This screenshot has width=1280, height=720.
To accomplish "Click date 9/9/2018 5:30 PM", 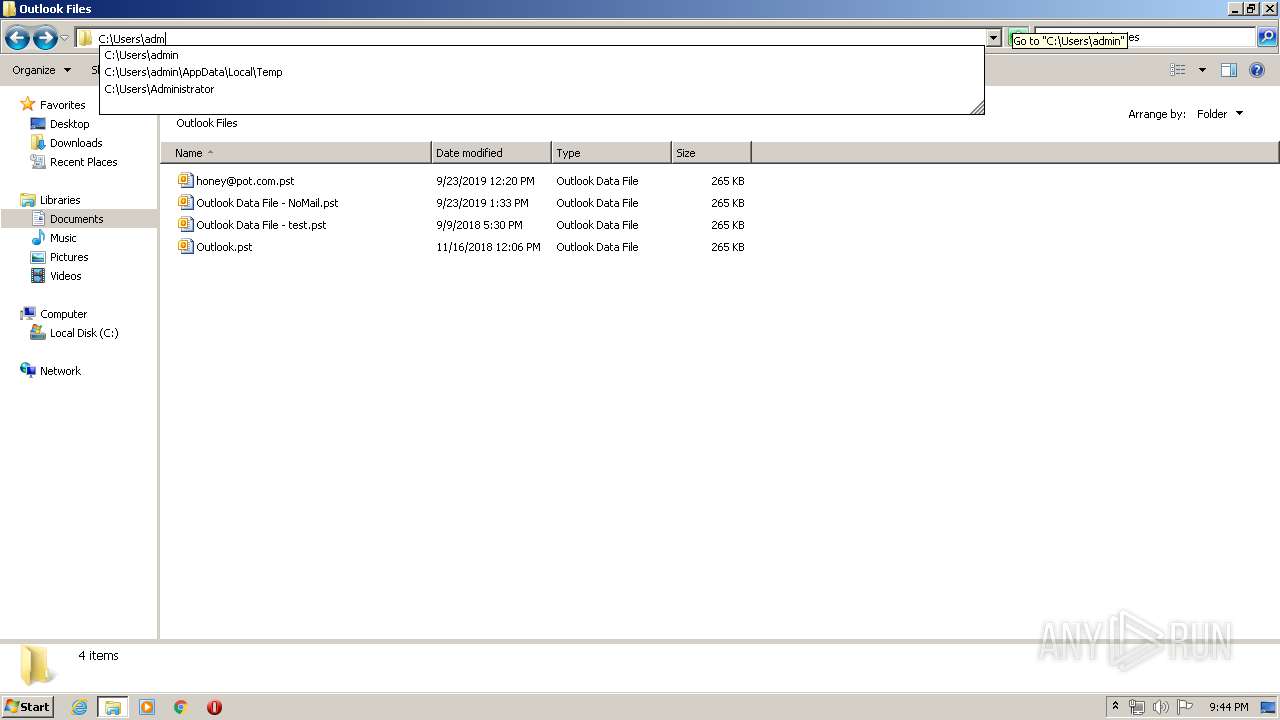I will pos(479,225).
